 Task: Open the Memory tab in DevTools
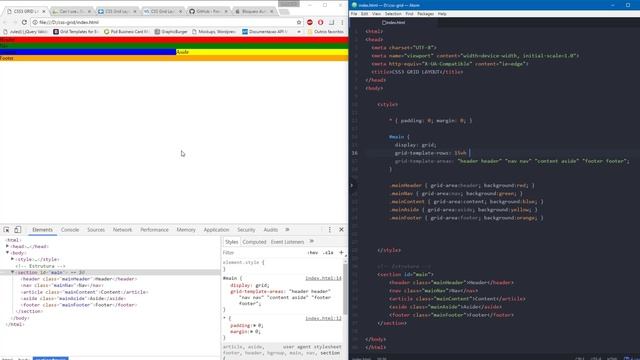pyautogui.click(x=186, y=230)
